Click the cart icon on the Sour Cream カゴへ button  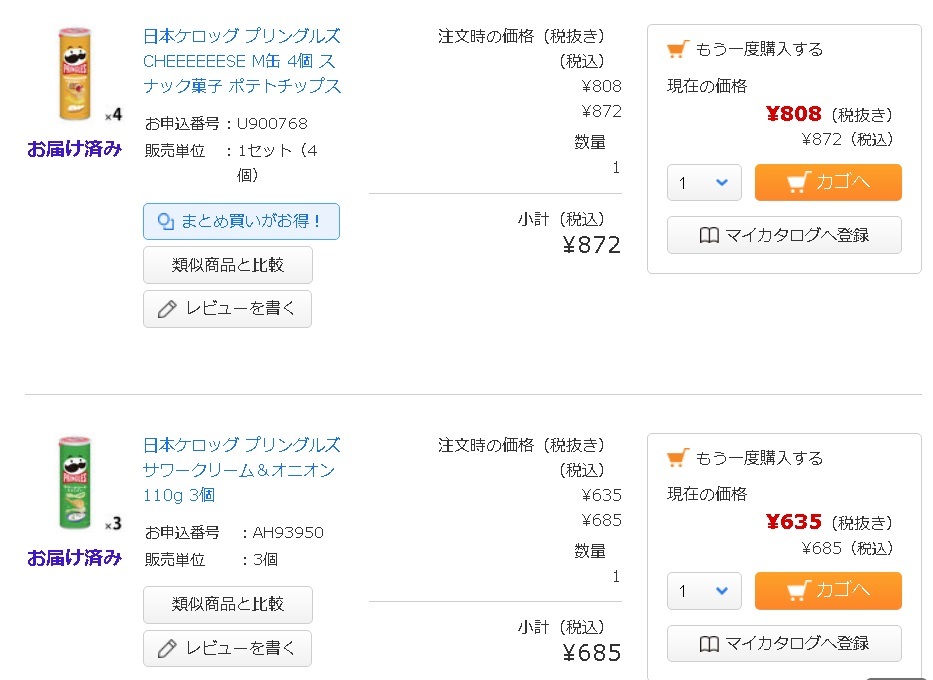[x=799, y=591]
